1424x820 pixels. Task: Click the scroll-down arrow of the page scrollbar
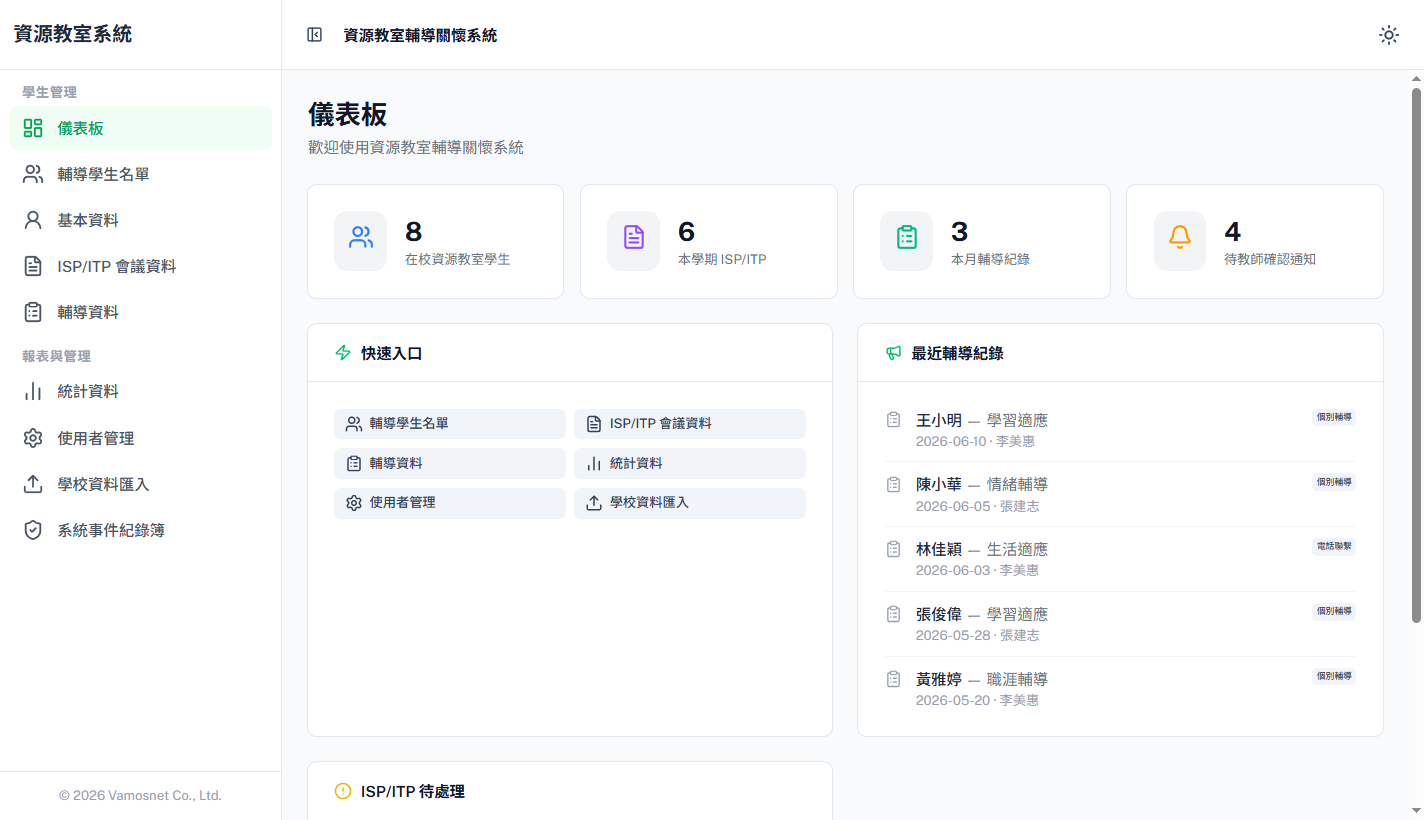pos(1416,810)
